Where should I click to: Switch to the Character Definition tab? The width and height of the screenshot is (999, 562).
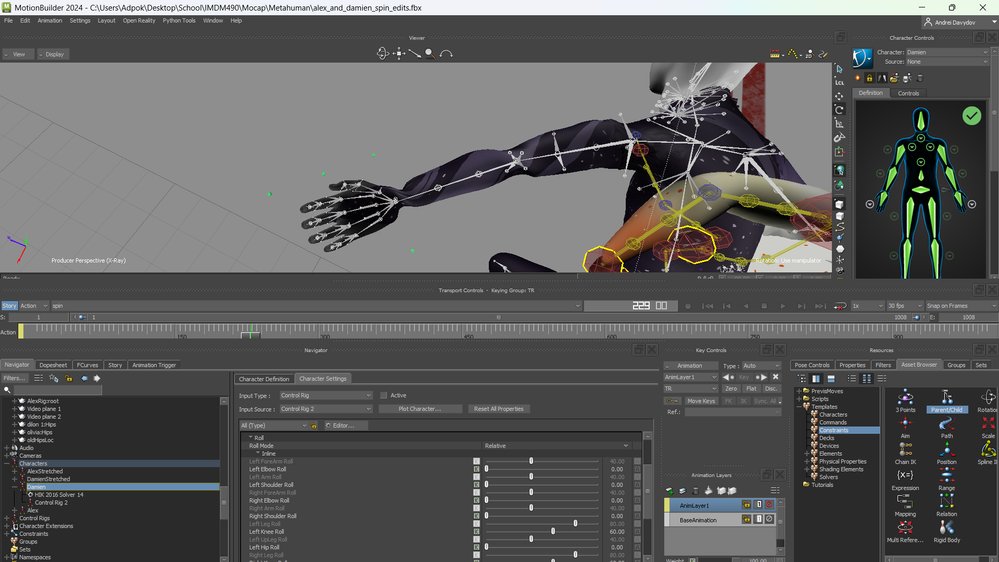point(264,378)
